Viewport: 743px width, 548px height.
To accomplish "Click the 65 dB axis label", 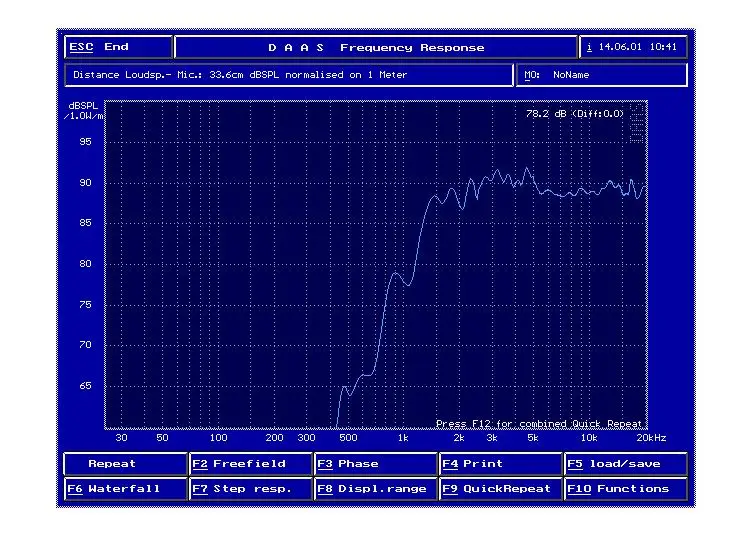I will click(85, 385).
